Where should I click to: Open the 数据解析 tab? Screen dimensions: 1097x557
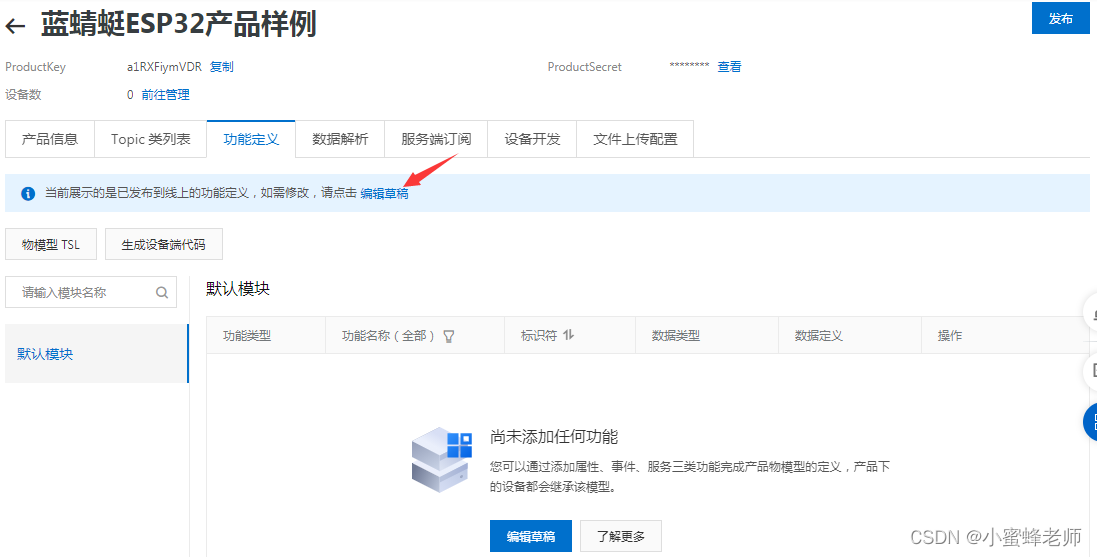click(x=340, y=139)
